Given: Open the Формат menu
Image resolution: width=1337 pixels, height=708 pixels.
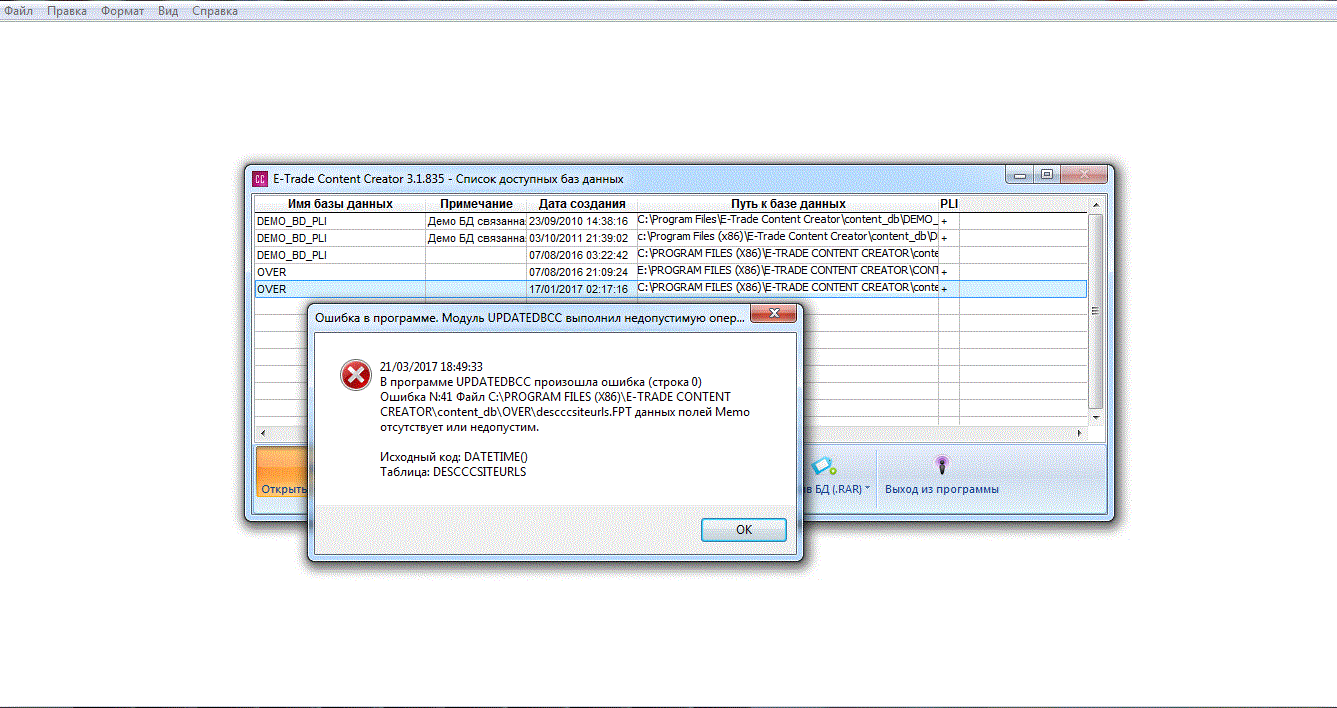Looking at the screenshot, I should 122,11.
